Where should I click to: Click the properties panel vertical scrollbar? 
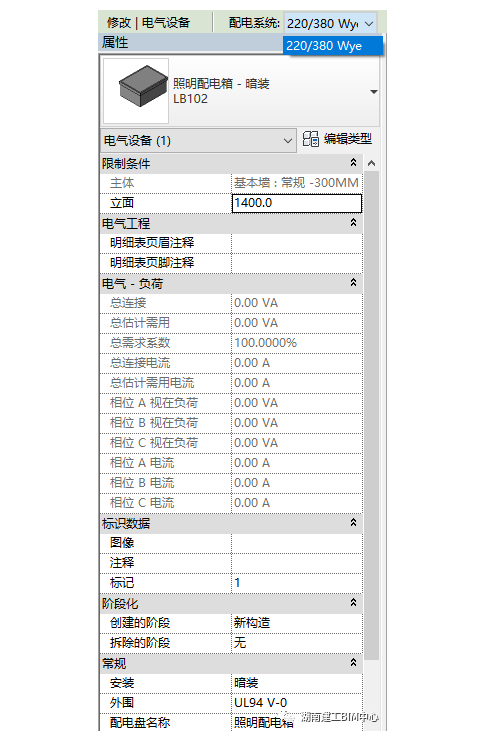pos(371,415)
